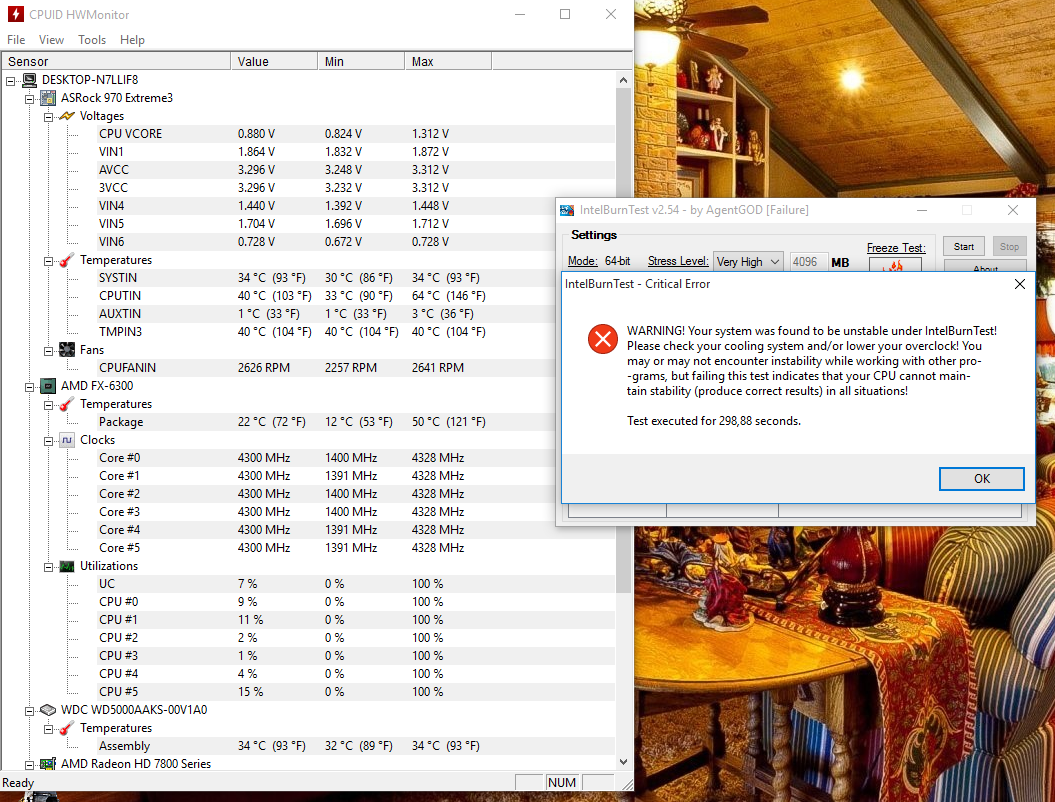Collapse the Clocks branch
This screenshot has height=802, width=1055.
click(x=48, y=441)
